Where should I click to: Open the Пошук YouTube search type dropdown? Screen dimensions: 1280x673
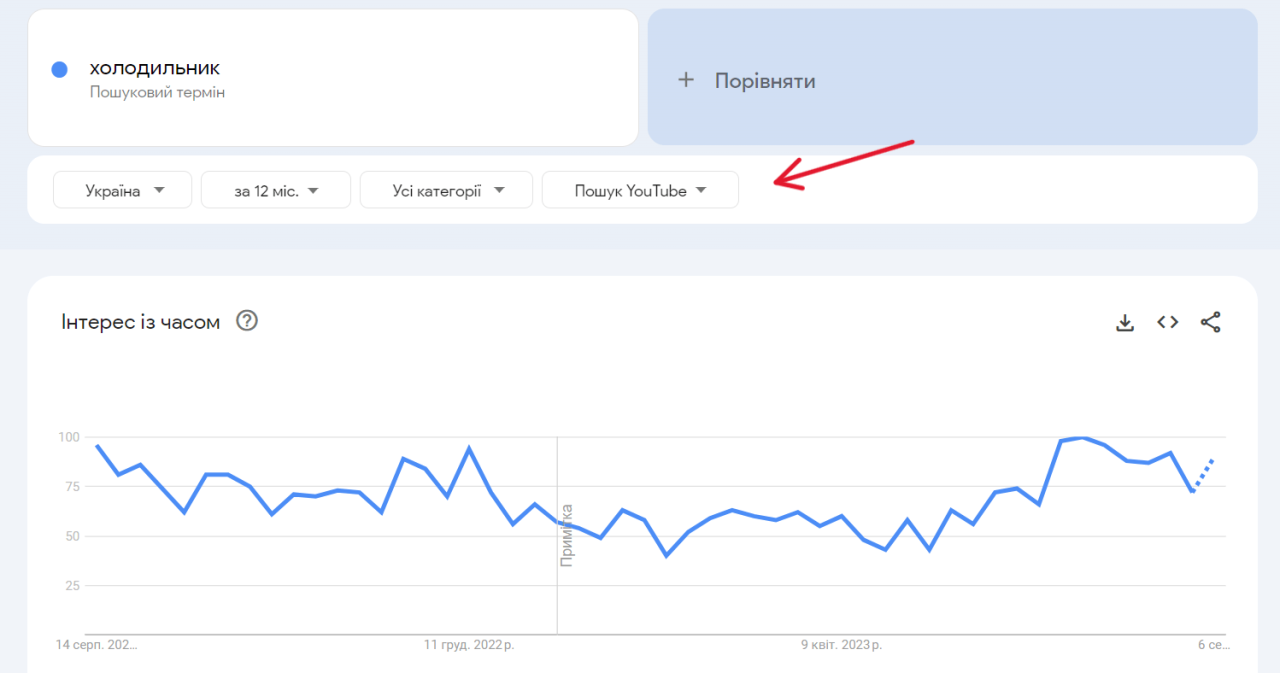pos(640,189)
